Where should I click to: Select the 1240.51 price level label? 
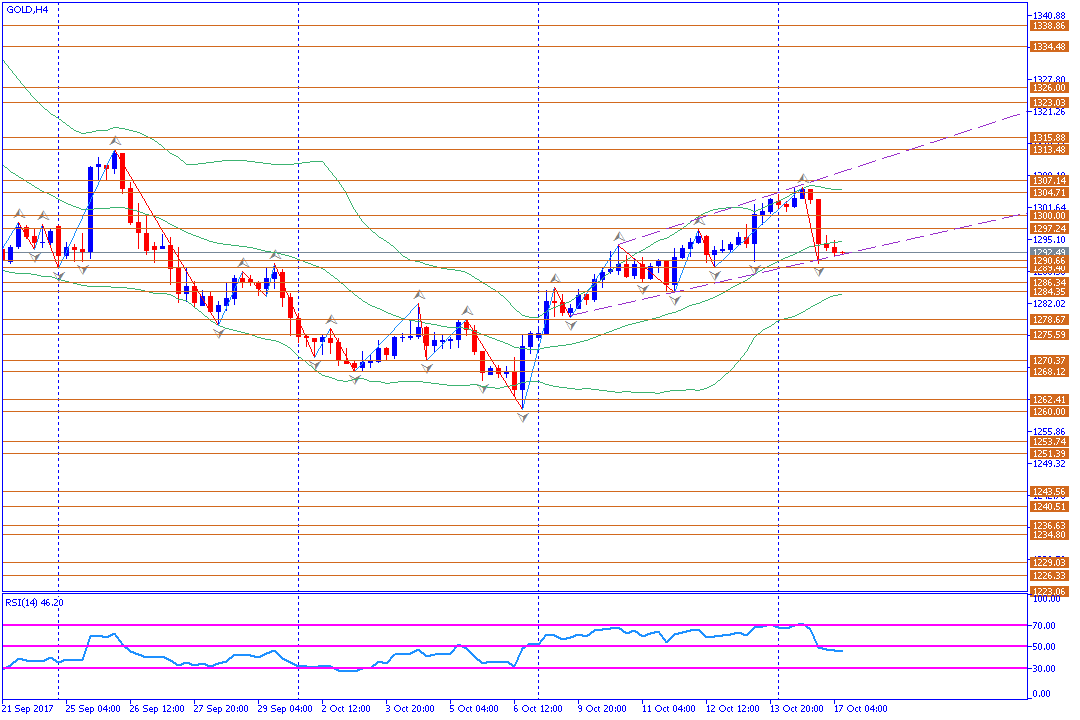1049,506
